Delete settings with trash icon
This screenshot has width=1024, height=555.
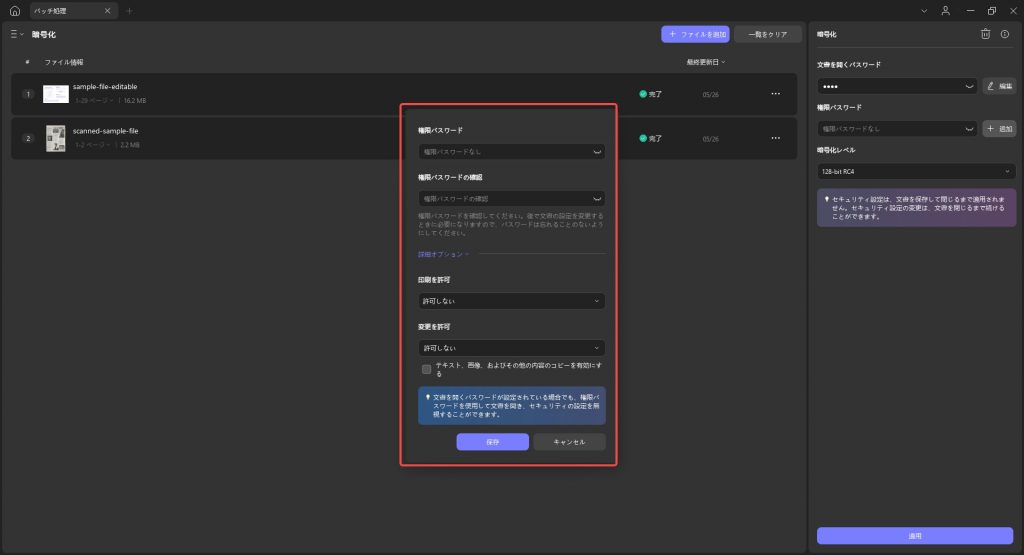tap(985, 34)
